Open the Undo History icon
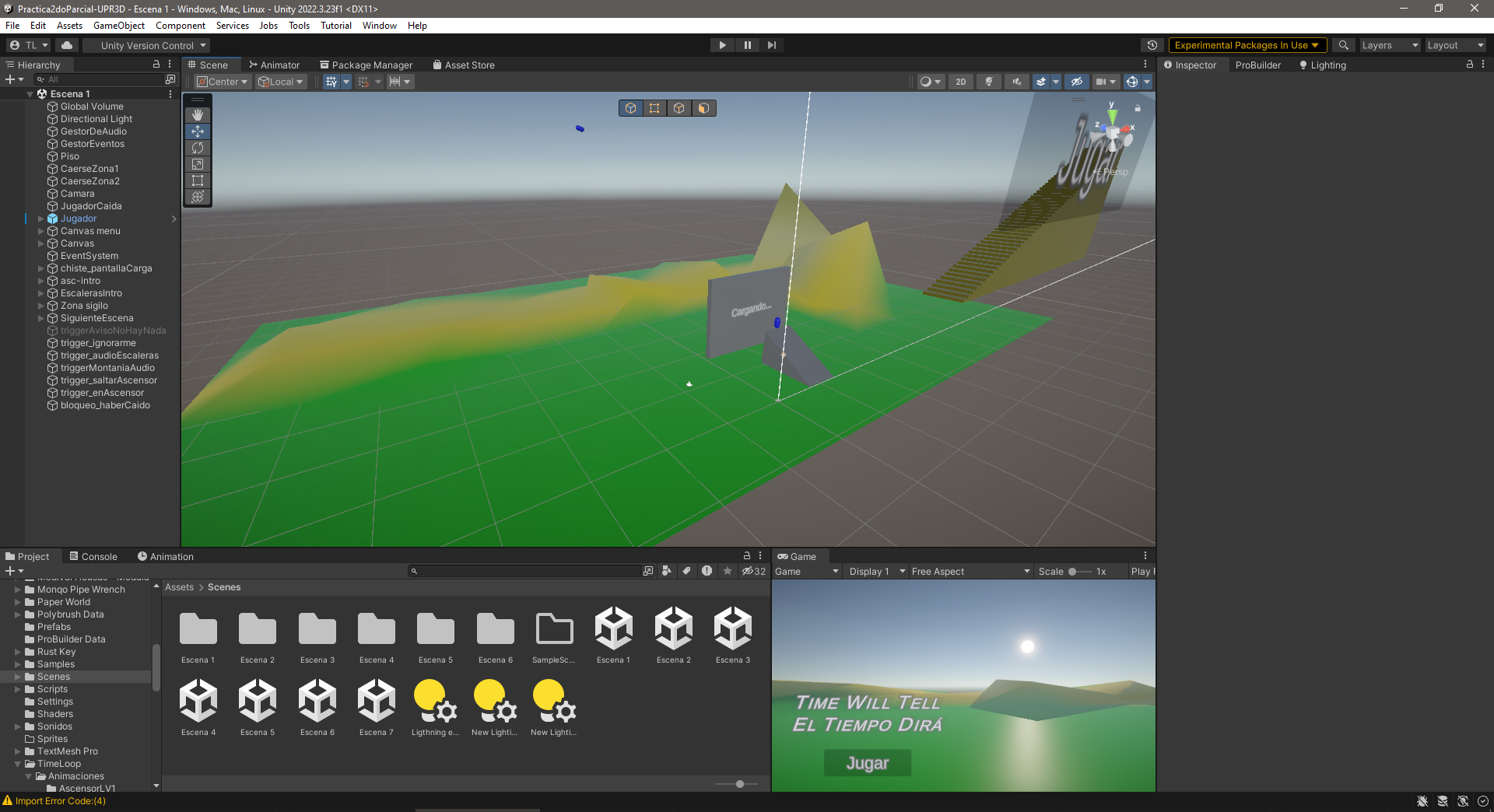1494x812 pixels. pyautogui.click(x=1152, y=45)
